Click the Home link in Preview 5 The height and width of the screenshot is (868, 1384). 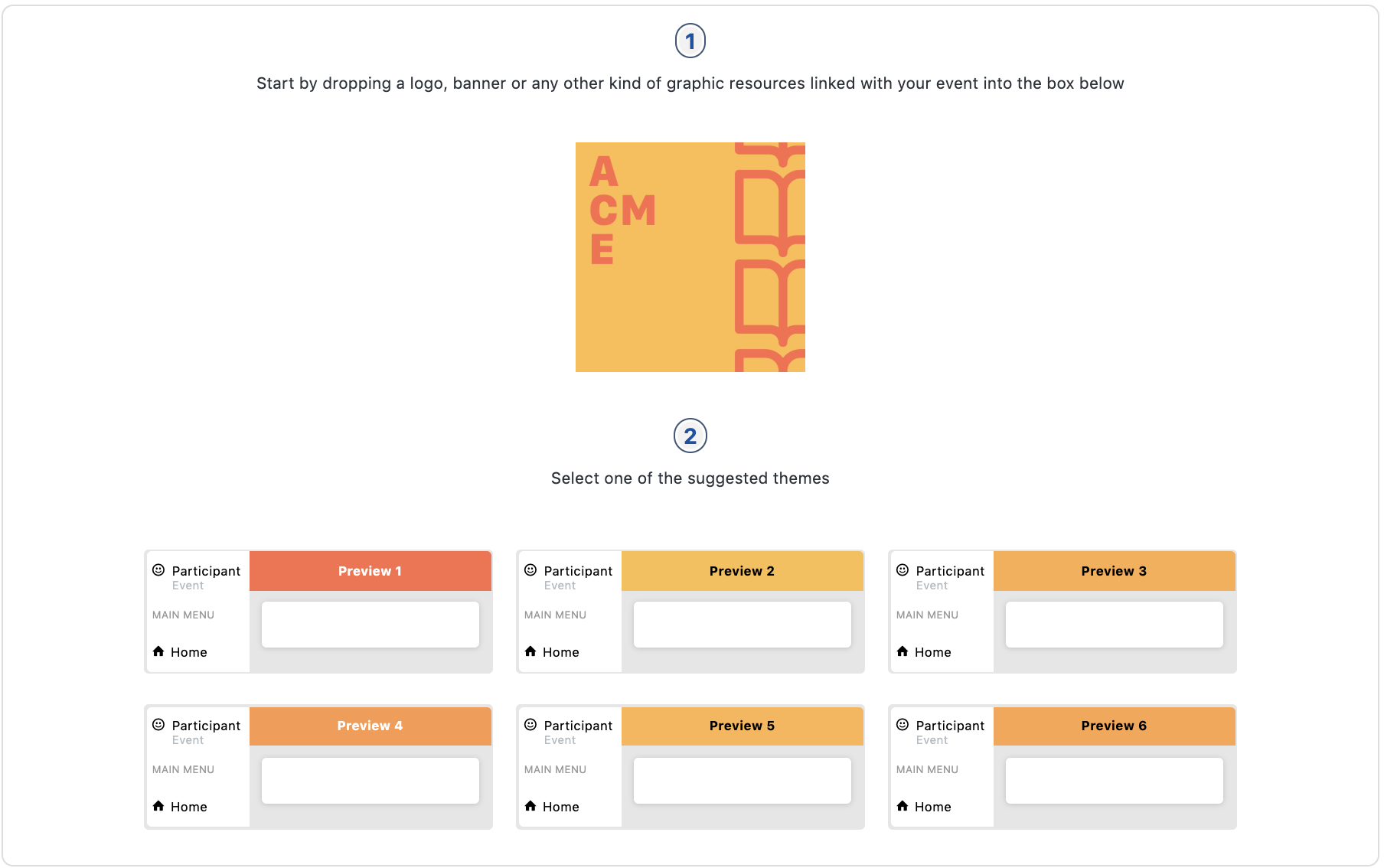pyautogui.click(x=560, y=806)
